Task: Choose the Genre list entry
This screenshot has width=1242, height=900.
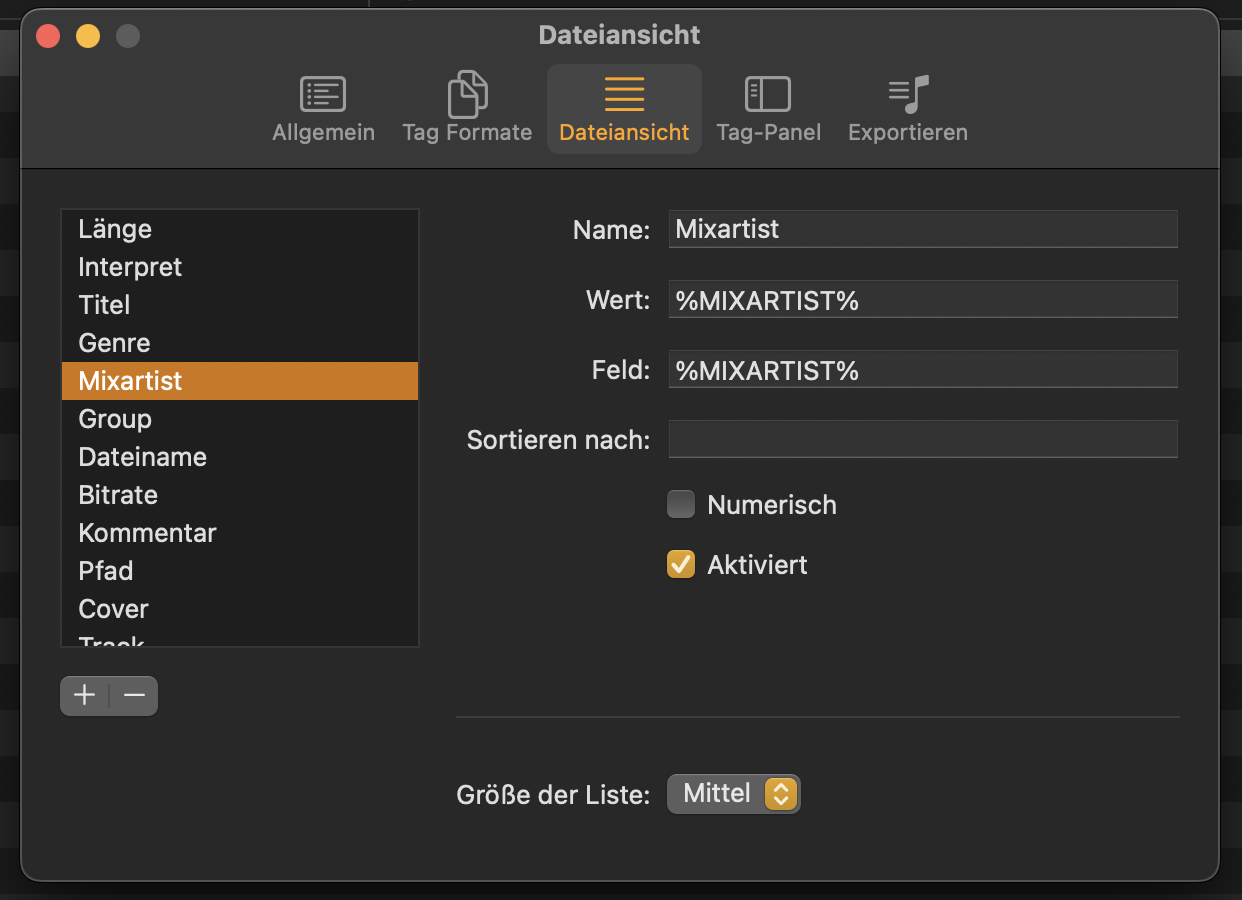Action: click(x=114, y=343)
